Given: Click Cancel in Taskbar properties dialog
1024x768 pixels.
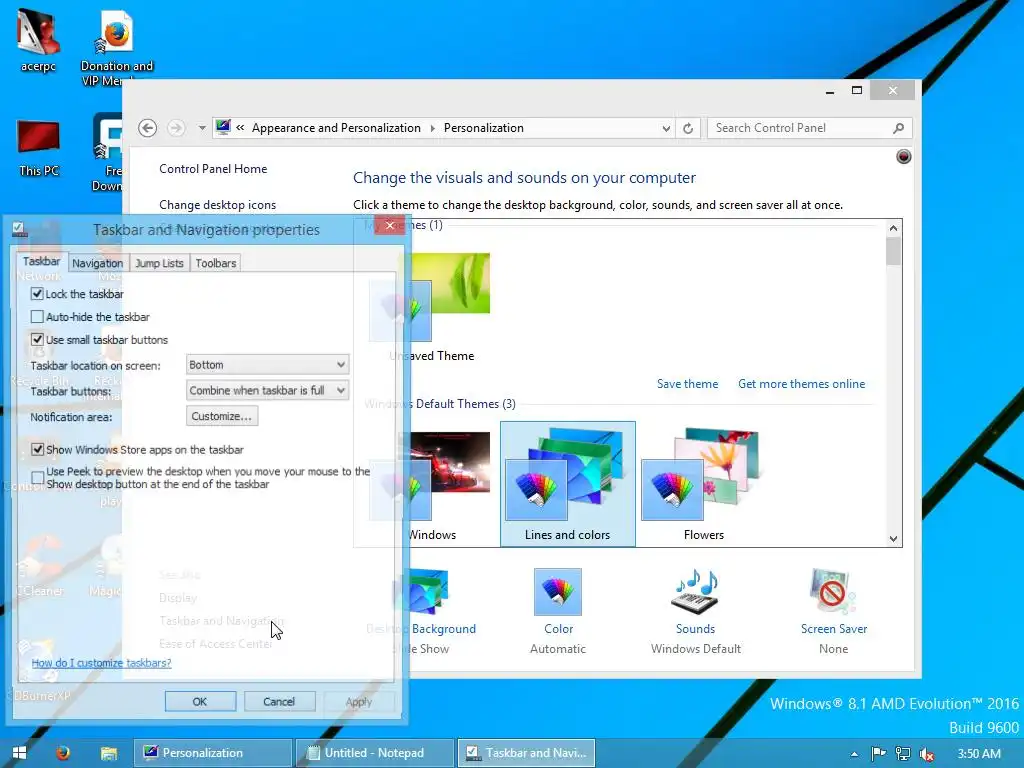Looking at the screenshot, I should point(279,701).
